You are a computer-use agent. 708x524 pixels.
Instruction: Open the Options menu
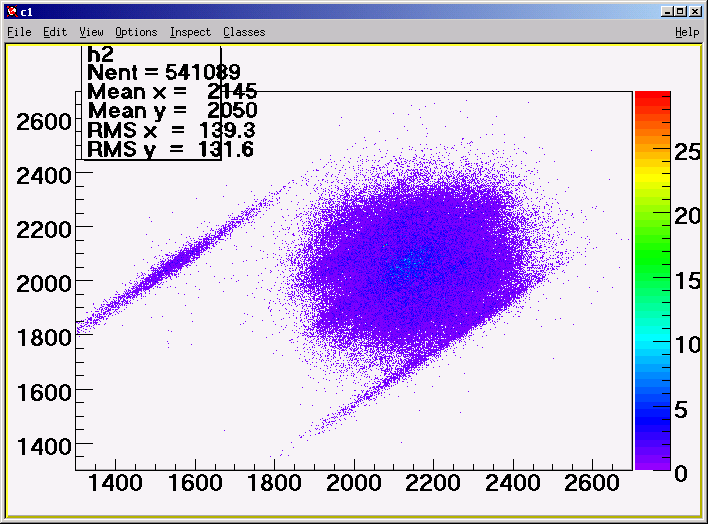click(x=136, y=32)
